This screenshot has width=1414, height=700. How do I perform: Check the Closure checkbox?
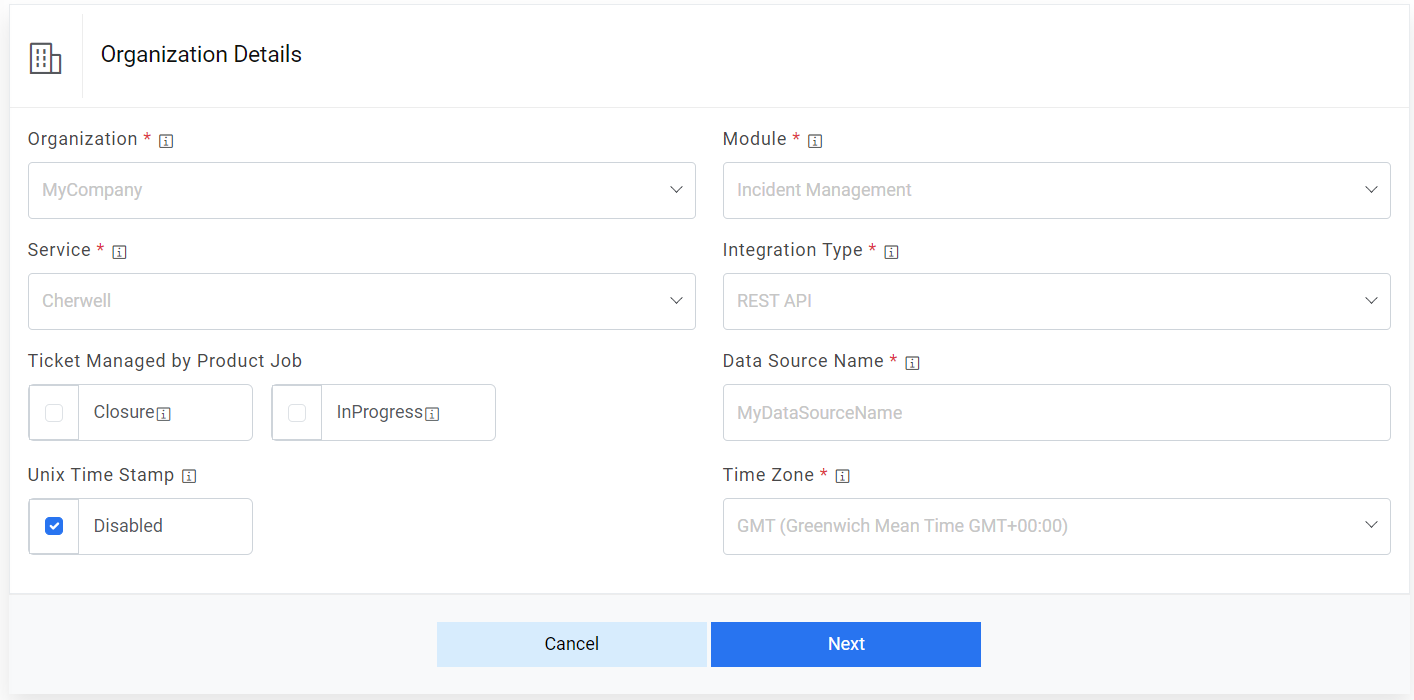[x=53, y=412]
